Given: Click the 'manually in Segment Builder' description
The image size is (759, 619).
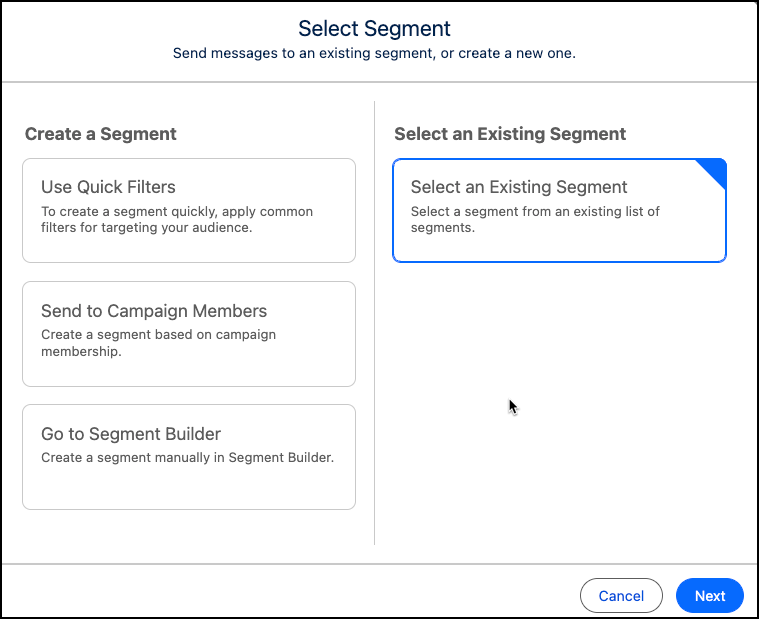Looking at the screenshot, I should (x=187, y=458).
